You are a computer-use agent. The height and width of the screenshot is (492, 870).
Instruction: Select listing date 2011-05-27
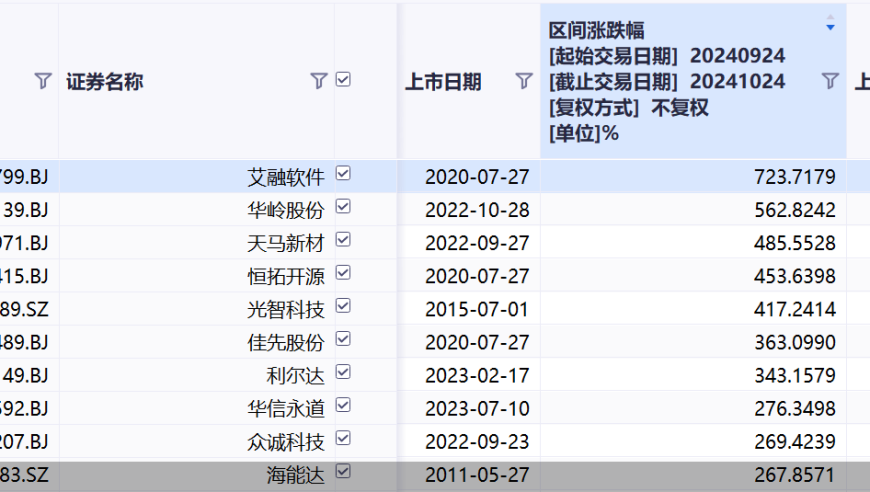(x=477, y=475)
